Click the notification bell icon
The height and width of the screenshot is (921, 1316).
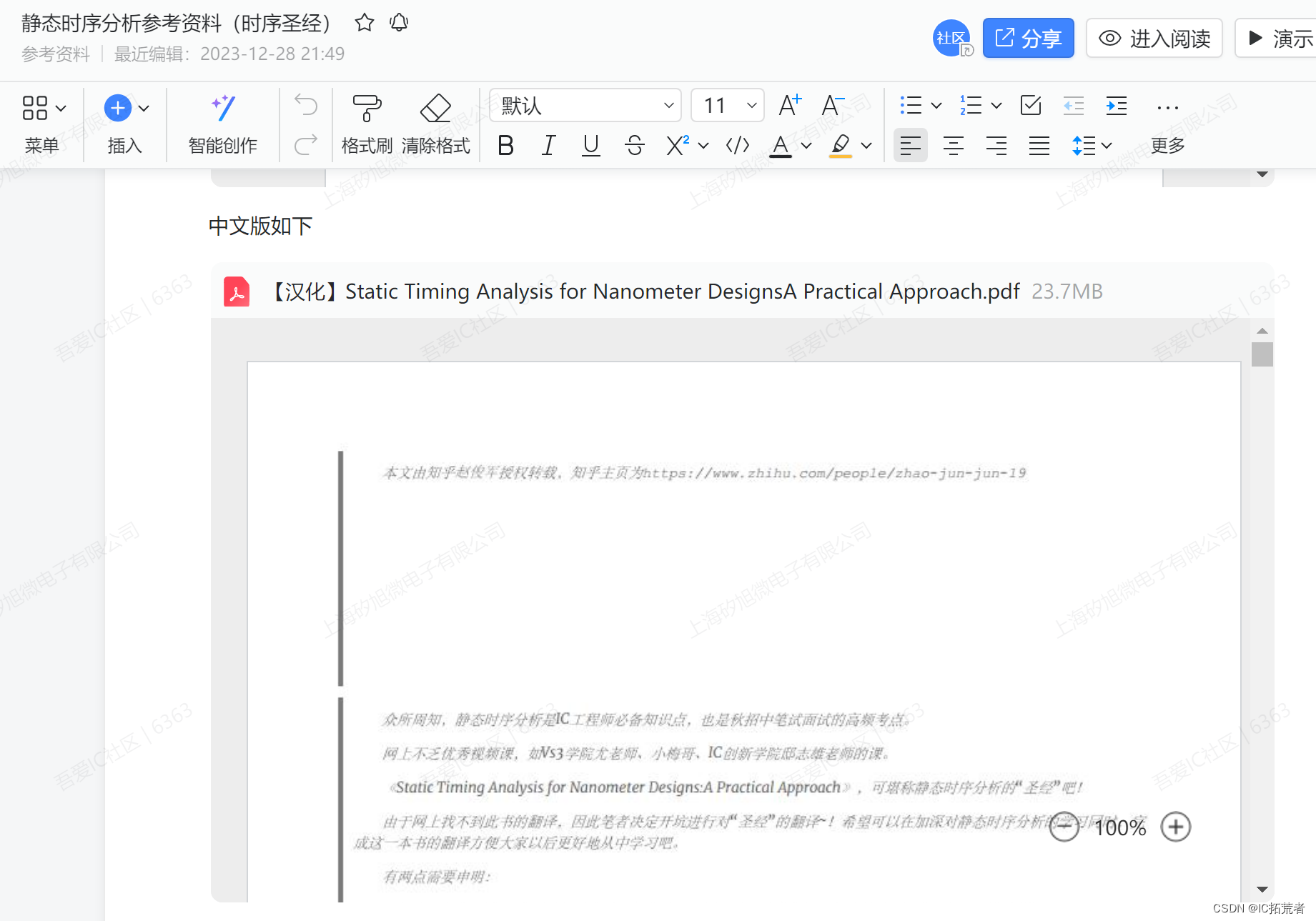[x=399, y=23]
